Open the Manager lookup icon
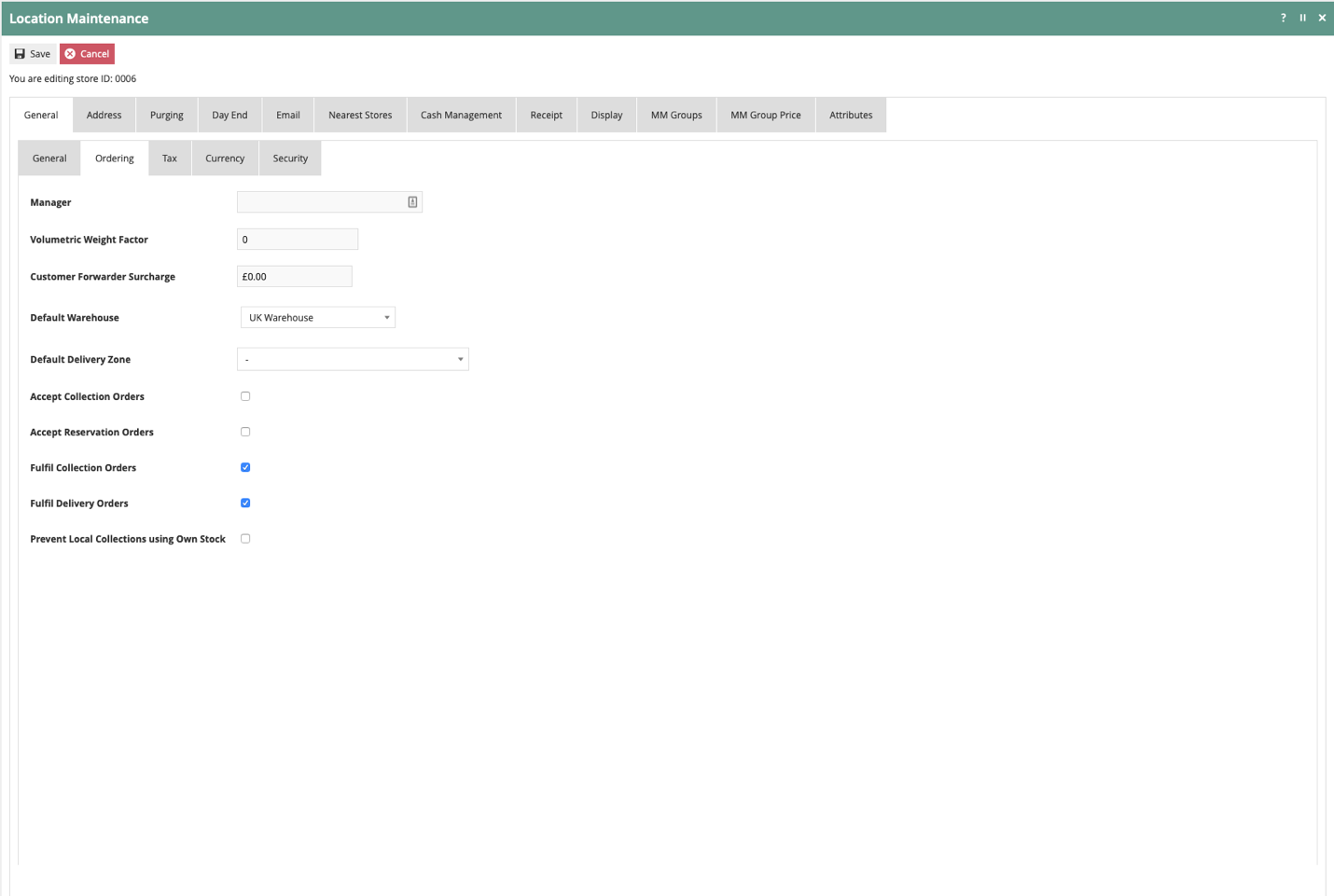Image resolution: width=1334 pixels, height=896 pixels. tap(412, 202)
